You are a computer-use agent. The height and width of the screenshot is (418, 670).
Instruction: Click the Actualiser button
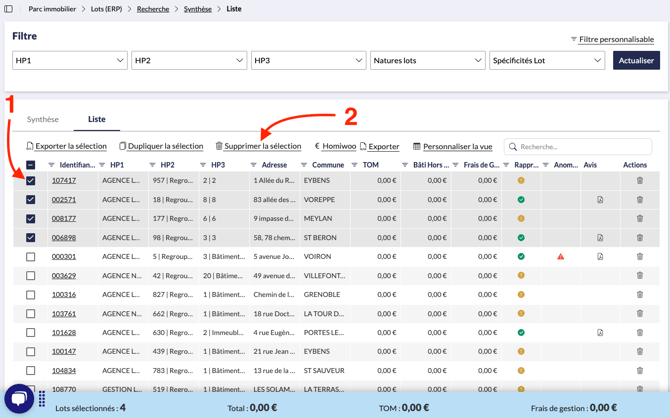coord(636,61)
